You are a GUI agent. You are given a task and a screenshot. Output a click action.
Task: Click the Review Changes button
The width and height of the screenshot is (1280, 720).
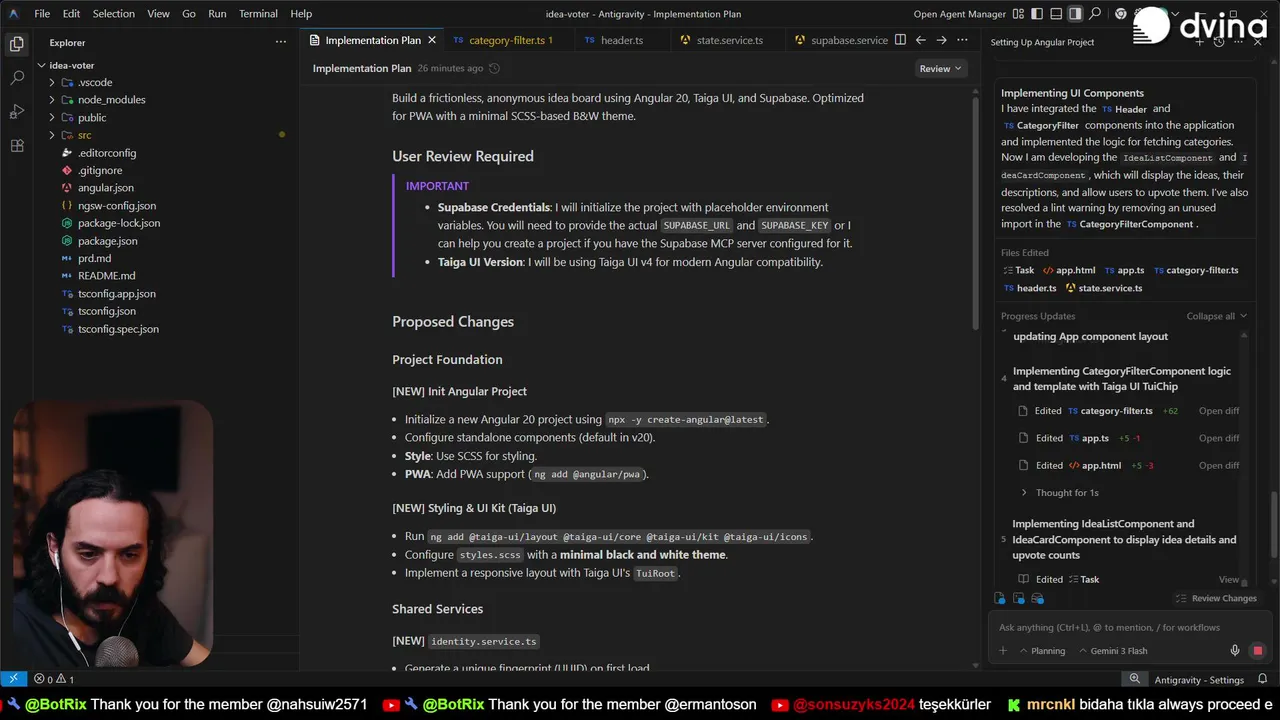point(1216,598)
